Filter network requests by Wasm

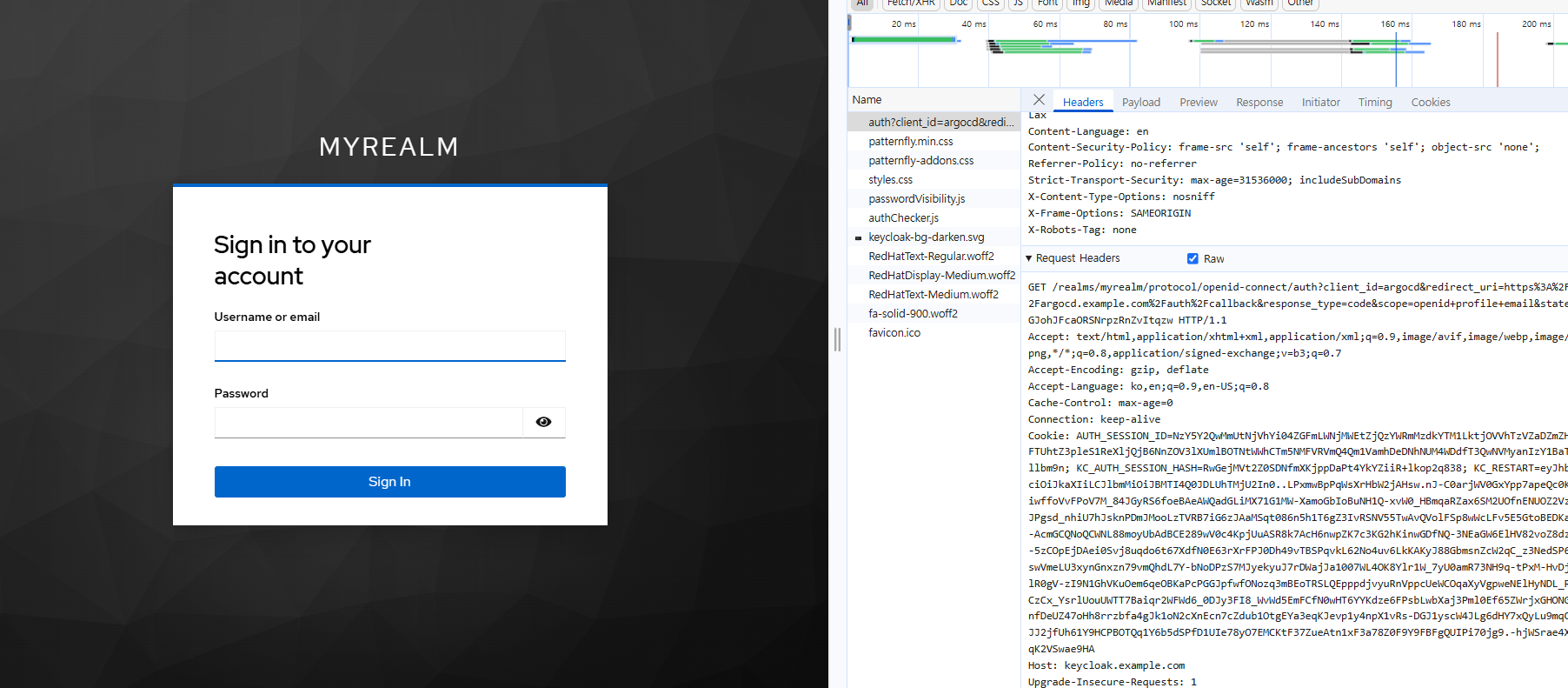(x=1259, y=3)
